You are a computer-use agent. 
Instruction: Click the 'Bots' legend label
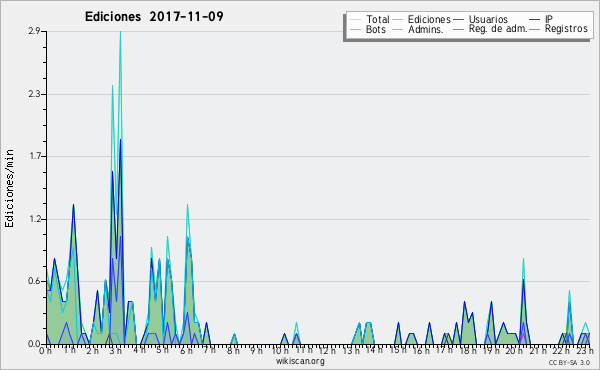click(x=375, y=29)
